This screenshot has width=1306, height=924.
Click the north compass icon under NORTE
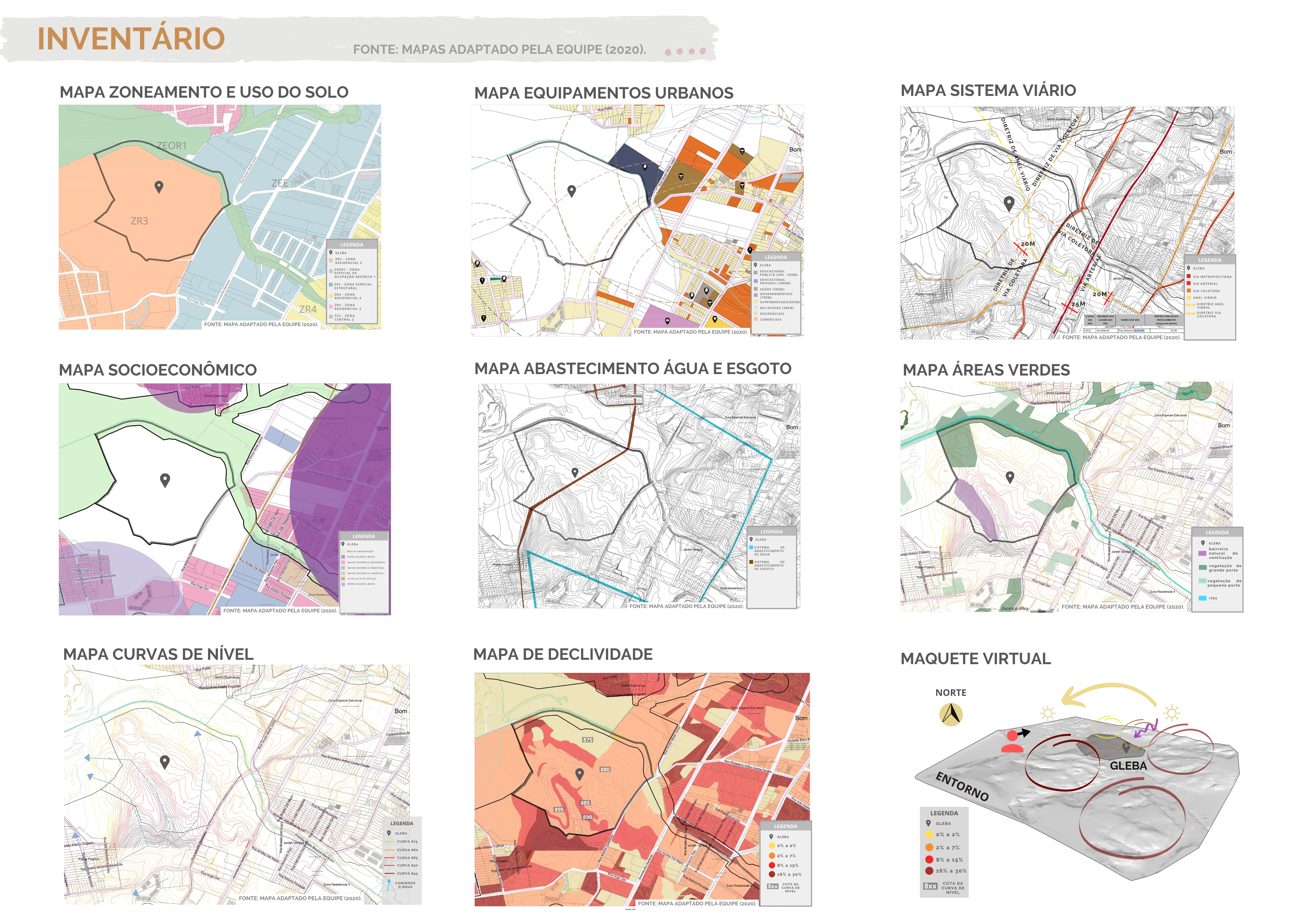(951, 715)
